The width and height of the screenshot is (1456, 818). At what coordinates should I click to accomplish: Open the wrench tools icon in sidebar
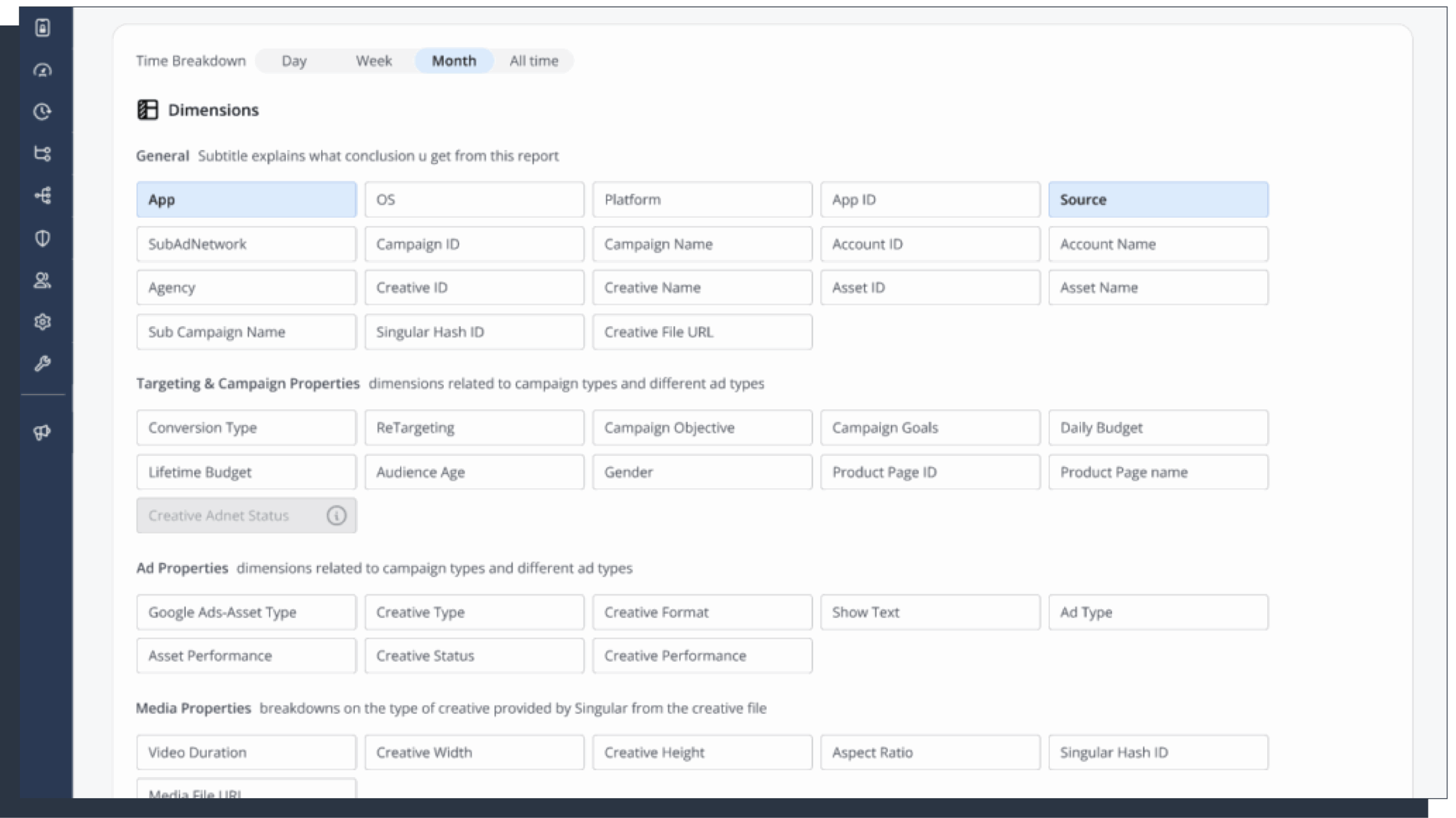[43, 363]
